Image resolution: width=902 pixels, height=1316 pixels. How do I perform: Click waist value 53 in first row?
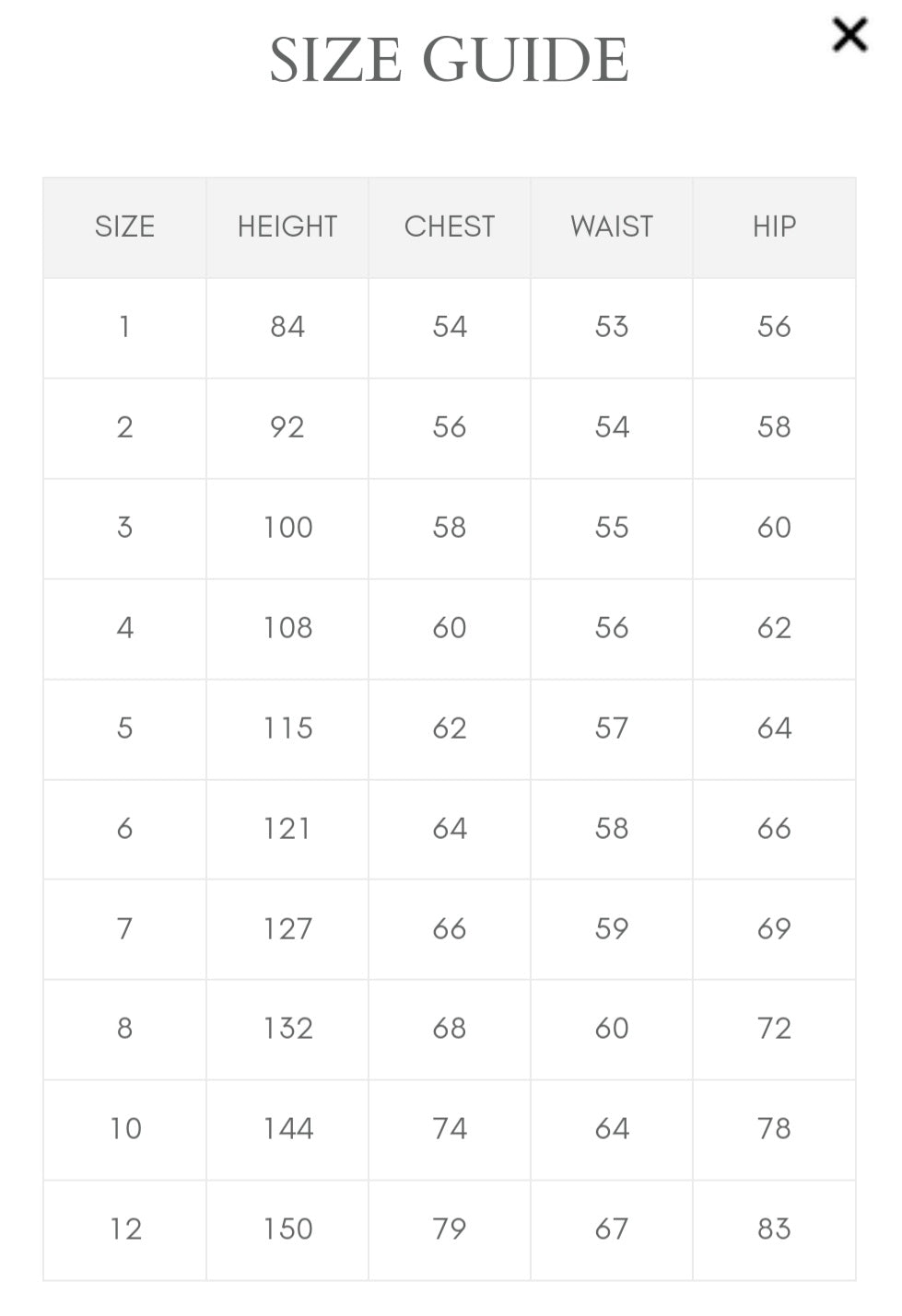pyautogui.click(x=612, y=327)
